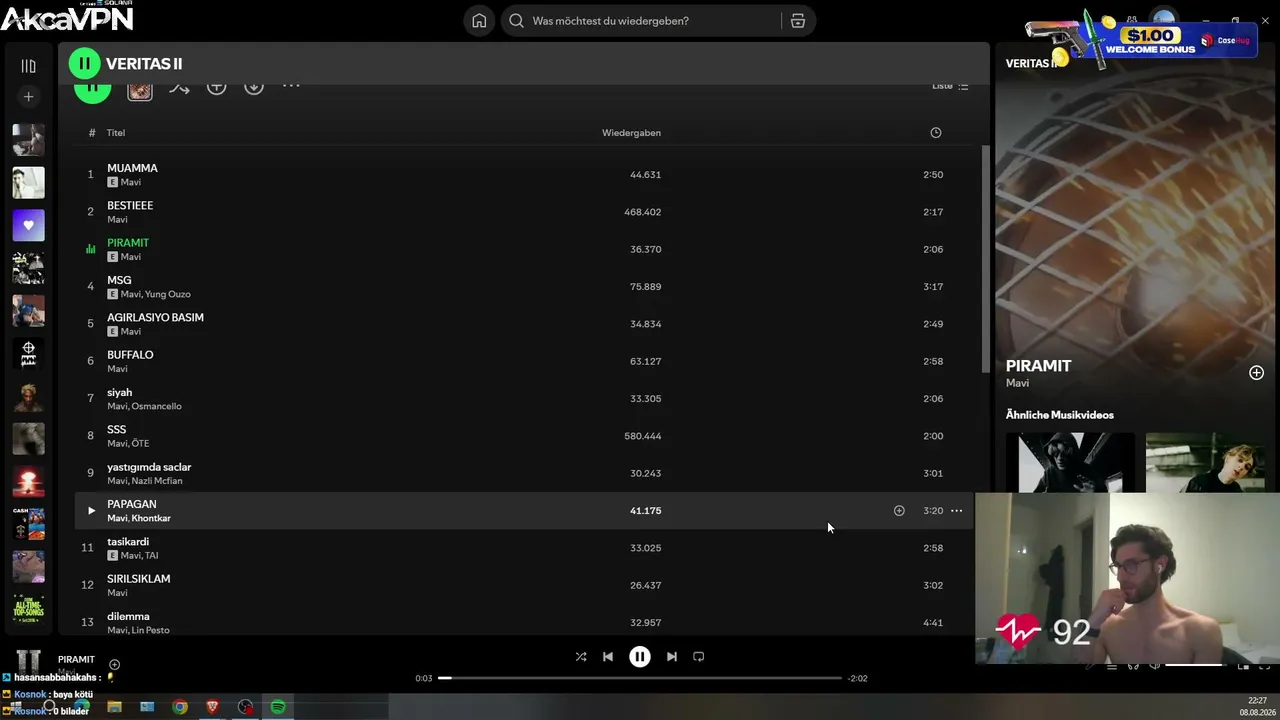Go to Spotify Home via house icon
This screenshot has height=720, width=1280.
(479, 21)
